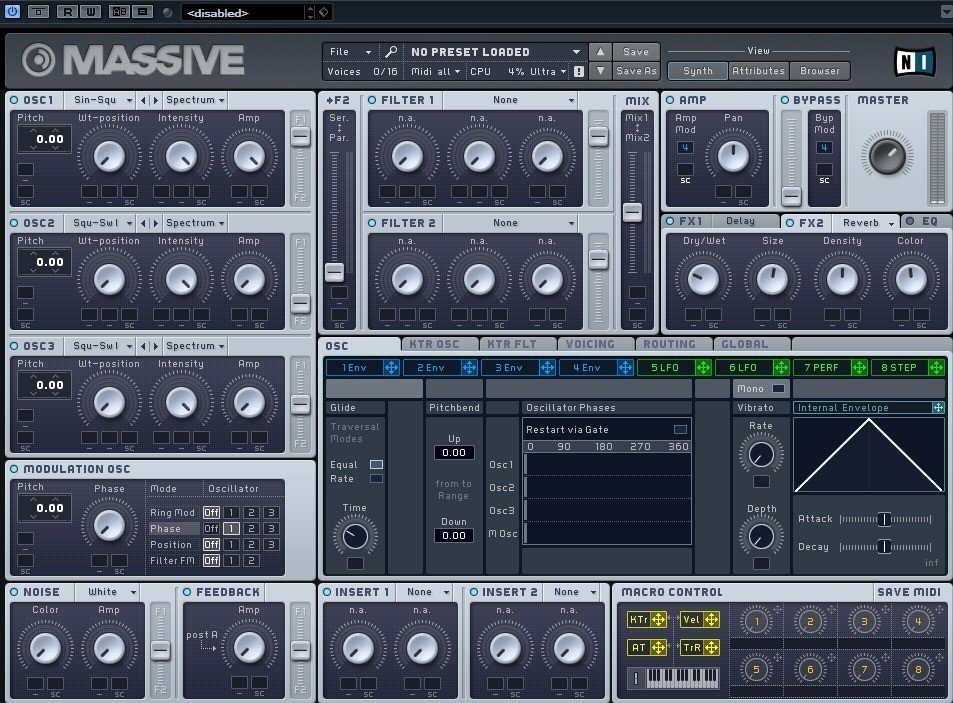Viewport: 953px width, 703px height.
Task: Open preset search magnifier icon
Action: 391,52
